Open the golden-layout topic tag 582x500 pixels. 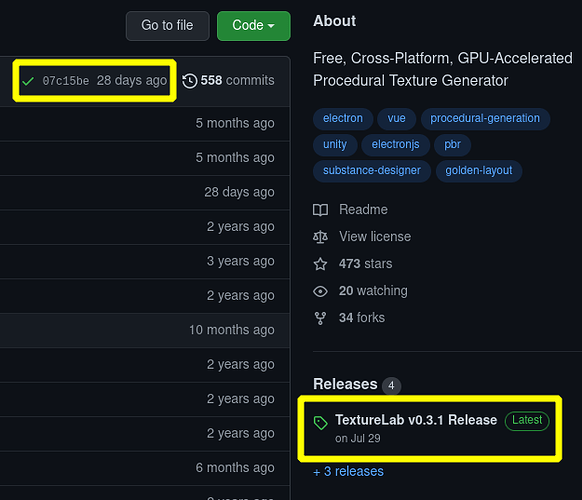pos(479,171)
